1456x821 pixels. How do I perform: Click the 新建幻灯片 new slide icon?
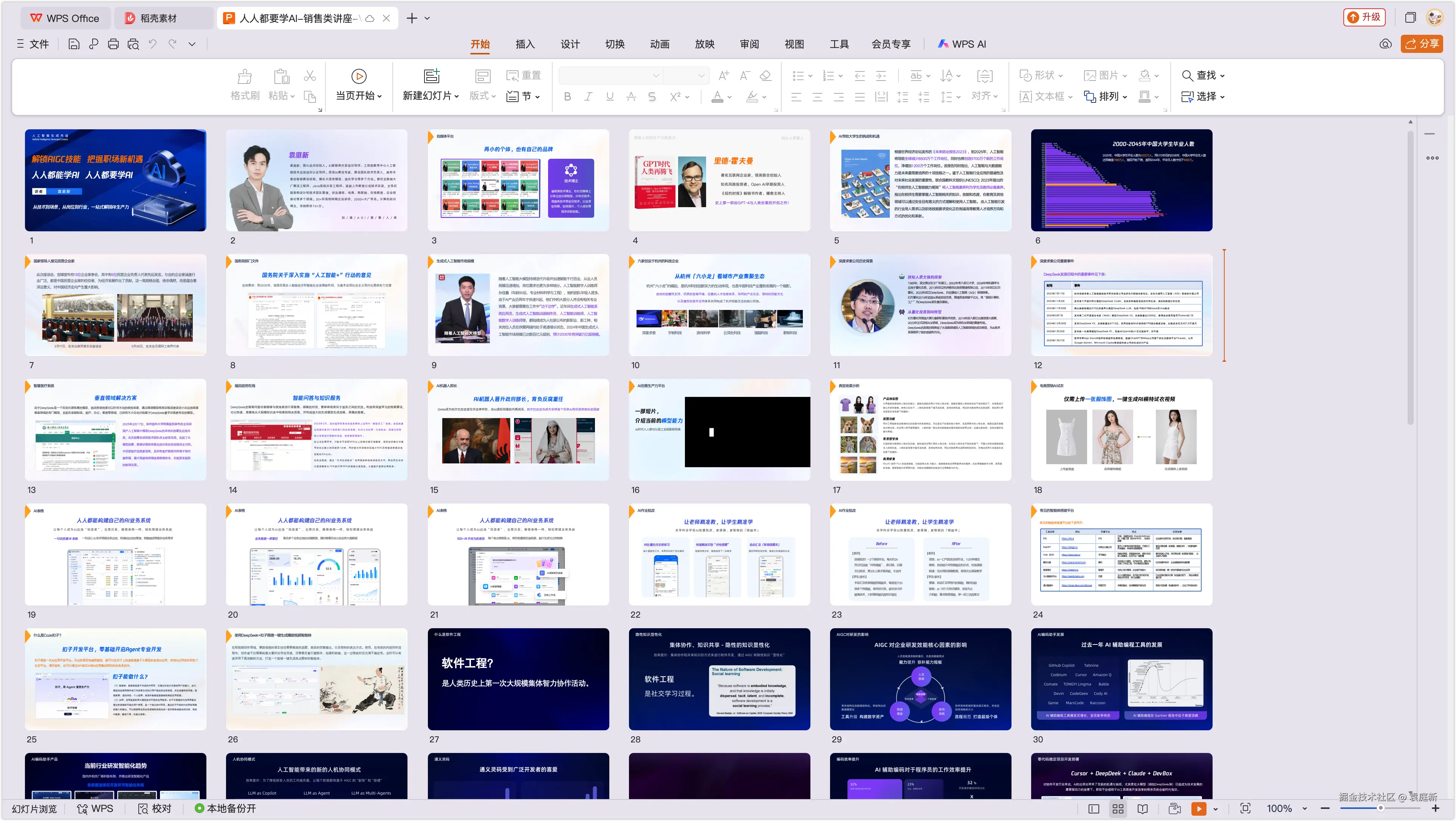(431, 76)
